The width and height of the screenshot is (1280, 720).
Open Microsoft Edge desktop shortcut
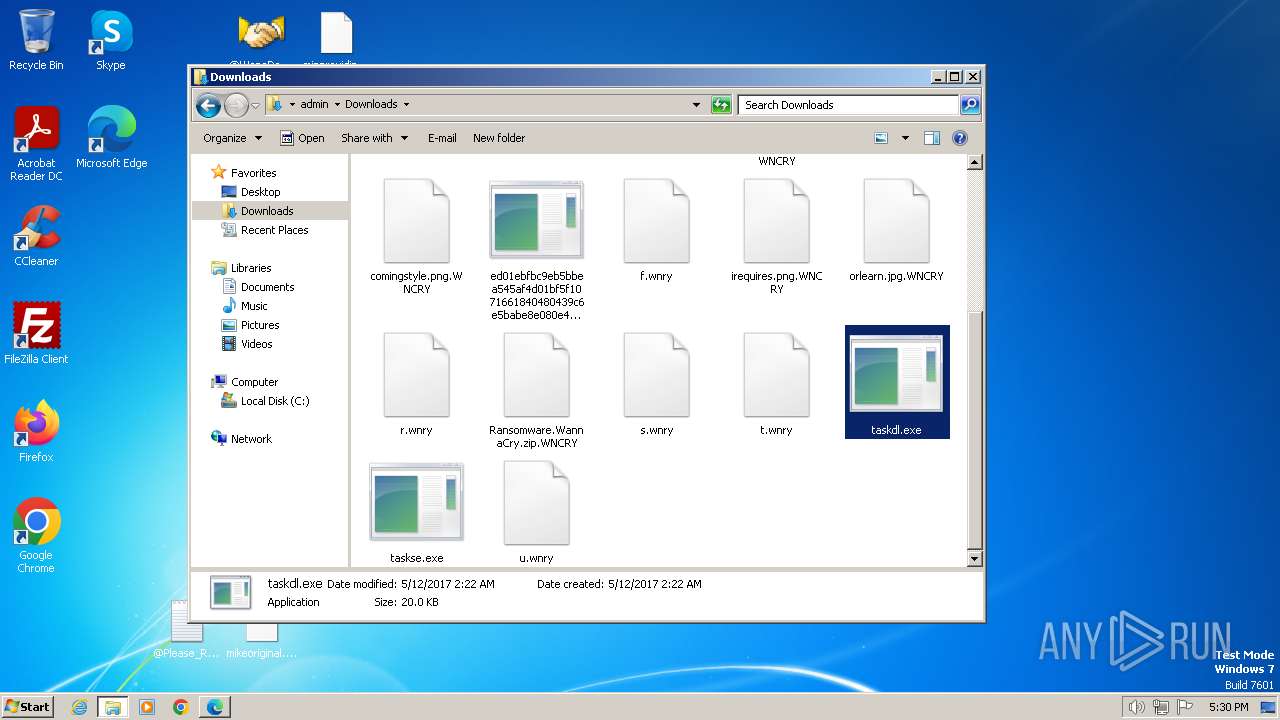click(111, 138)
